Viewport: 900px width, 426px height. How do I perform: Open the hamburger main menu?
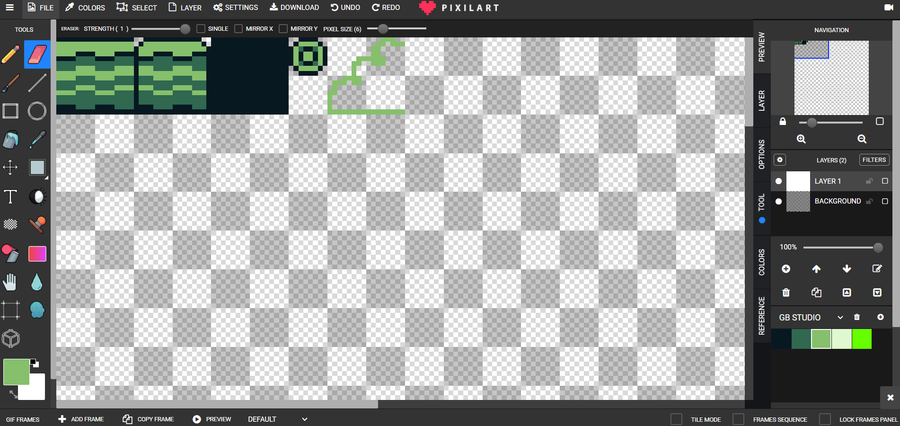coord(10,7)
